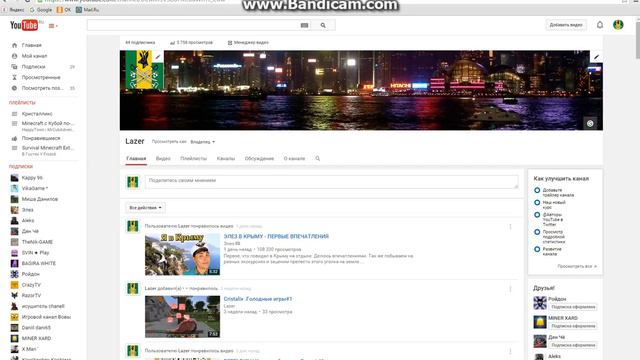Open the 'Все действия' dropdown
This screenshot has width=640, height=360.
coord(145,208)
